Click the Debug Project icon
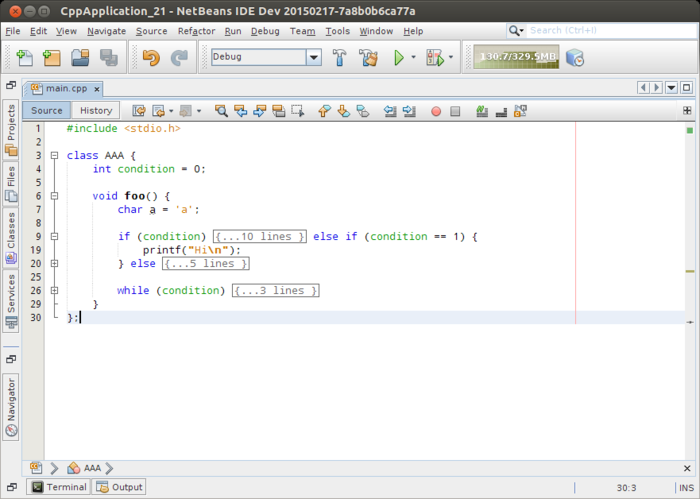700x499 pixels. click(x=437, y=58)
